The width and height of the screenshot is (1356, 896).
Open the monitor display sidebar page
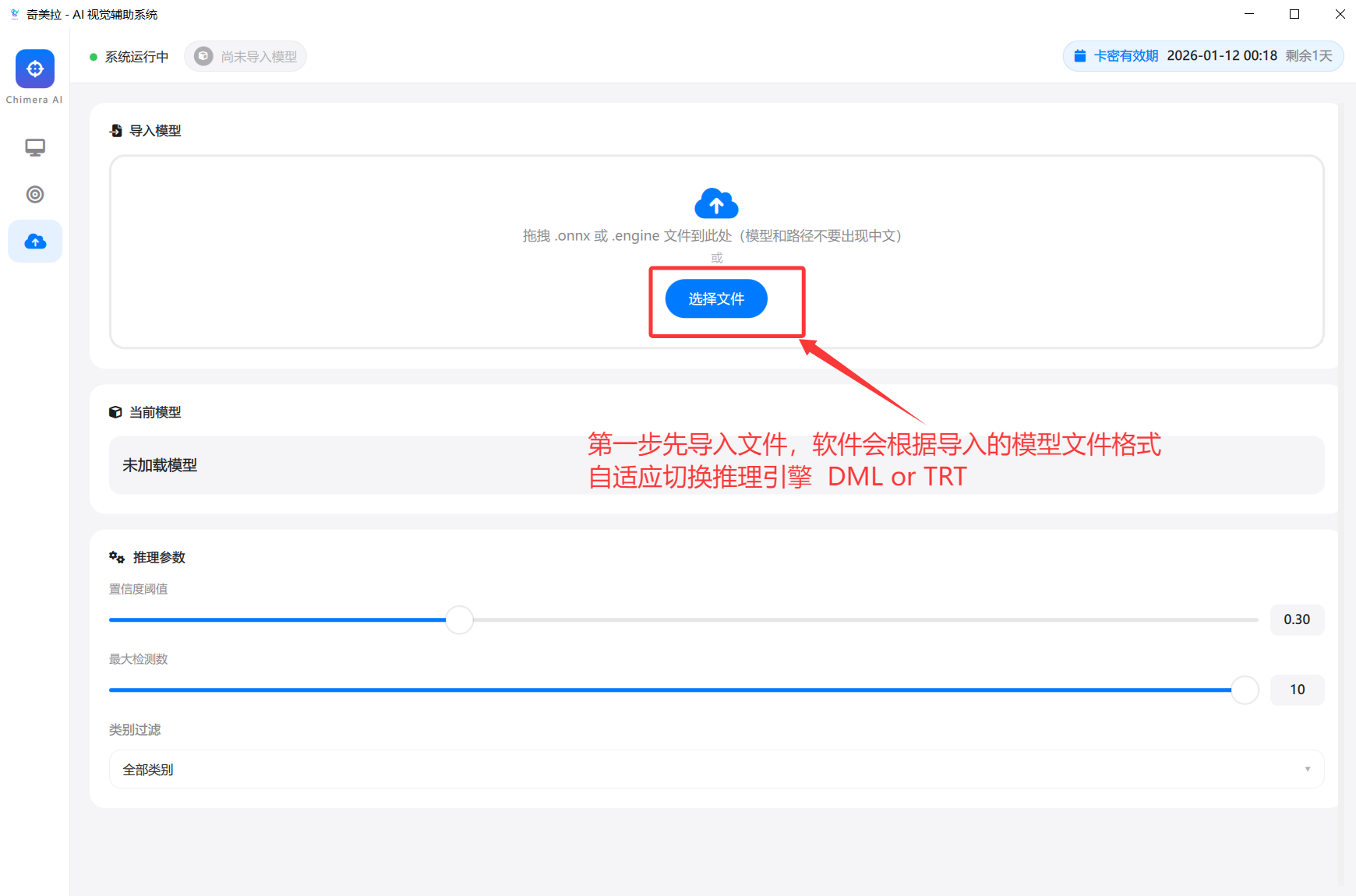coord(35,147)
